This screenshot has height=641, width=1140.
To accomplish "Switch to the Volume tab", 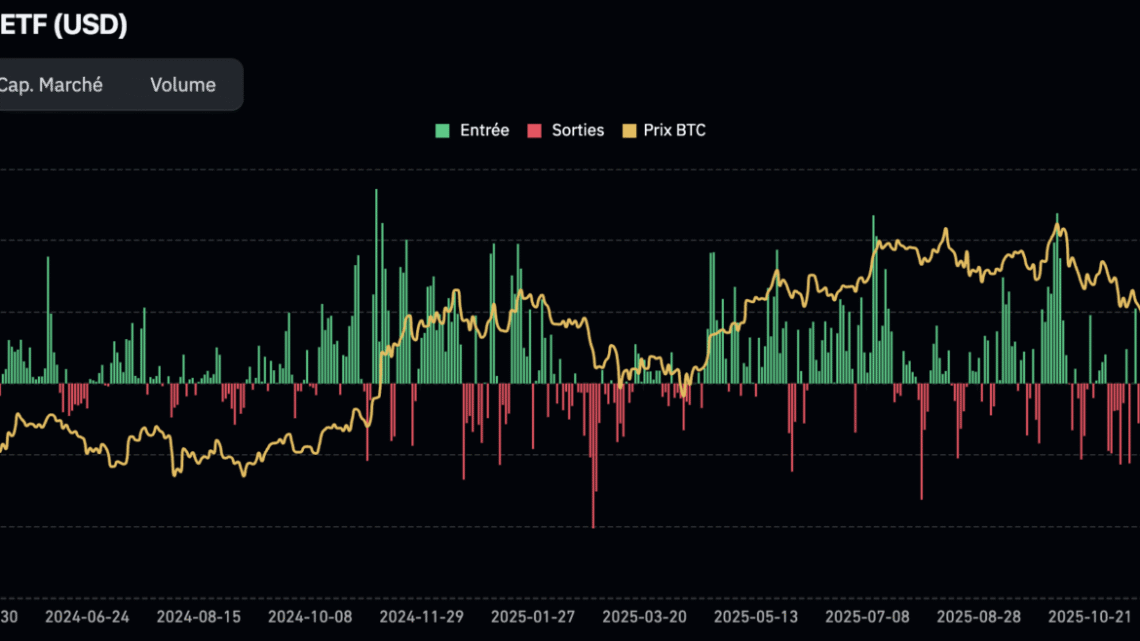I will (x=182, y=85).
